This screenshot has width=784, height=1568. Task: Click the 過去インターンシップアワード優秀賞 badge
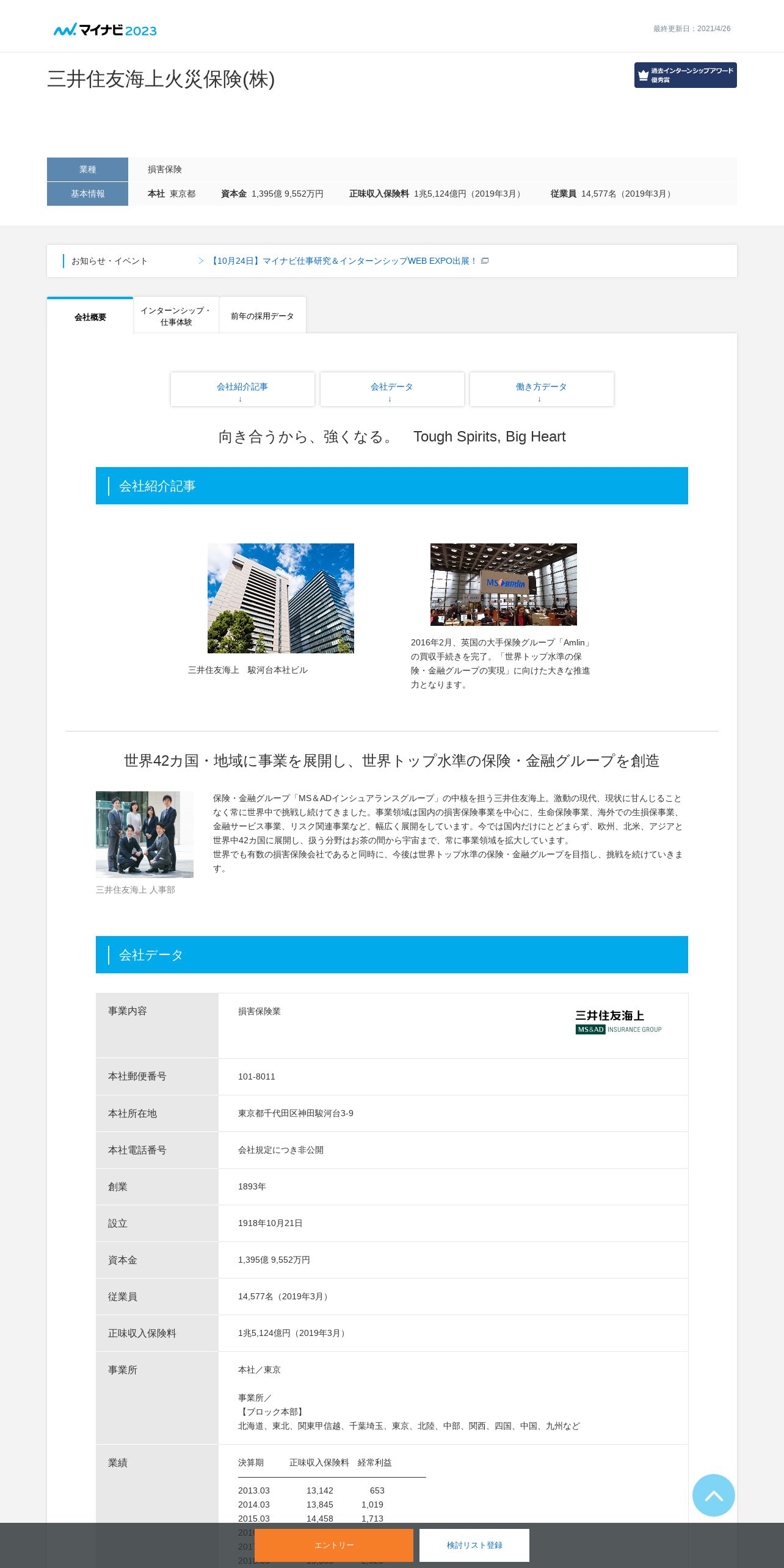point(685,75)
